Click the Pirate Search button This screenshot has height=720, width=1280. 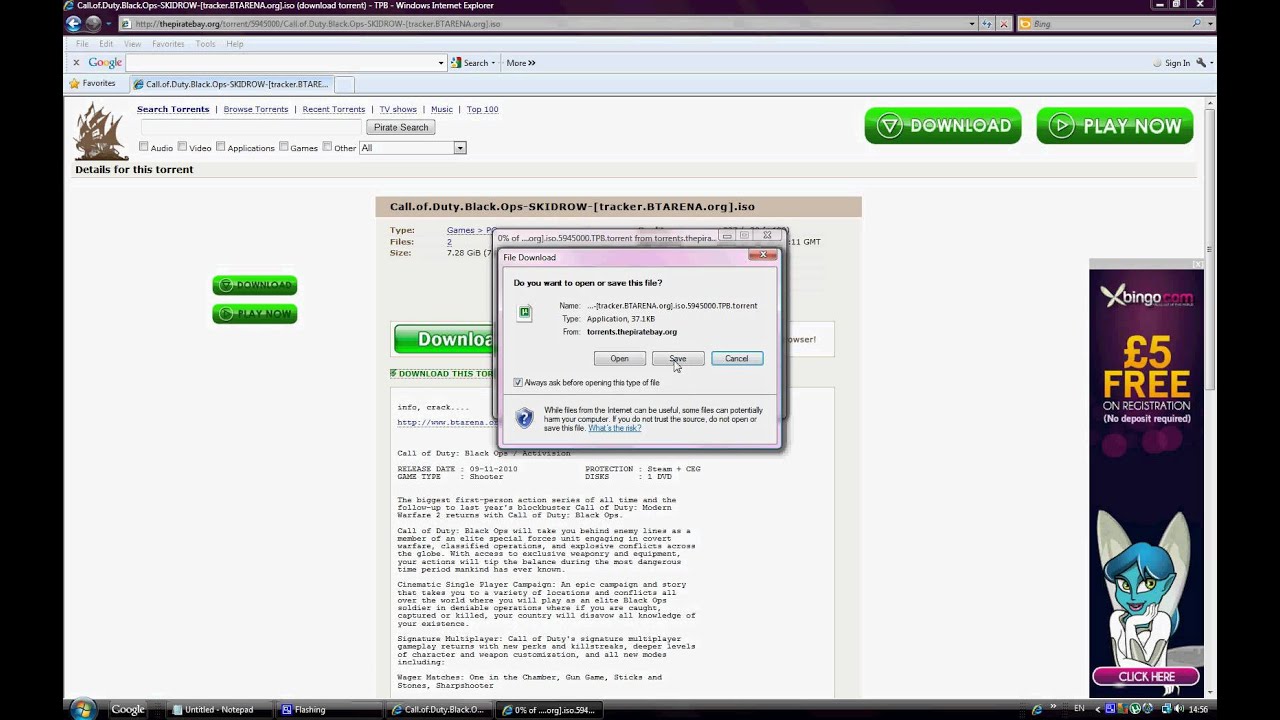401,127
